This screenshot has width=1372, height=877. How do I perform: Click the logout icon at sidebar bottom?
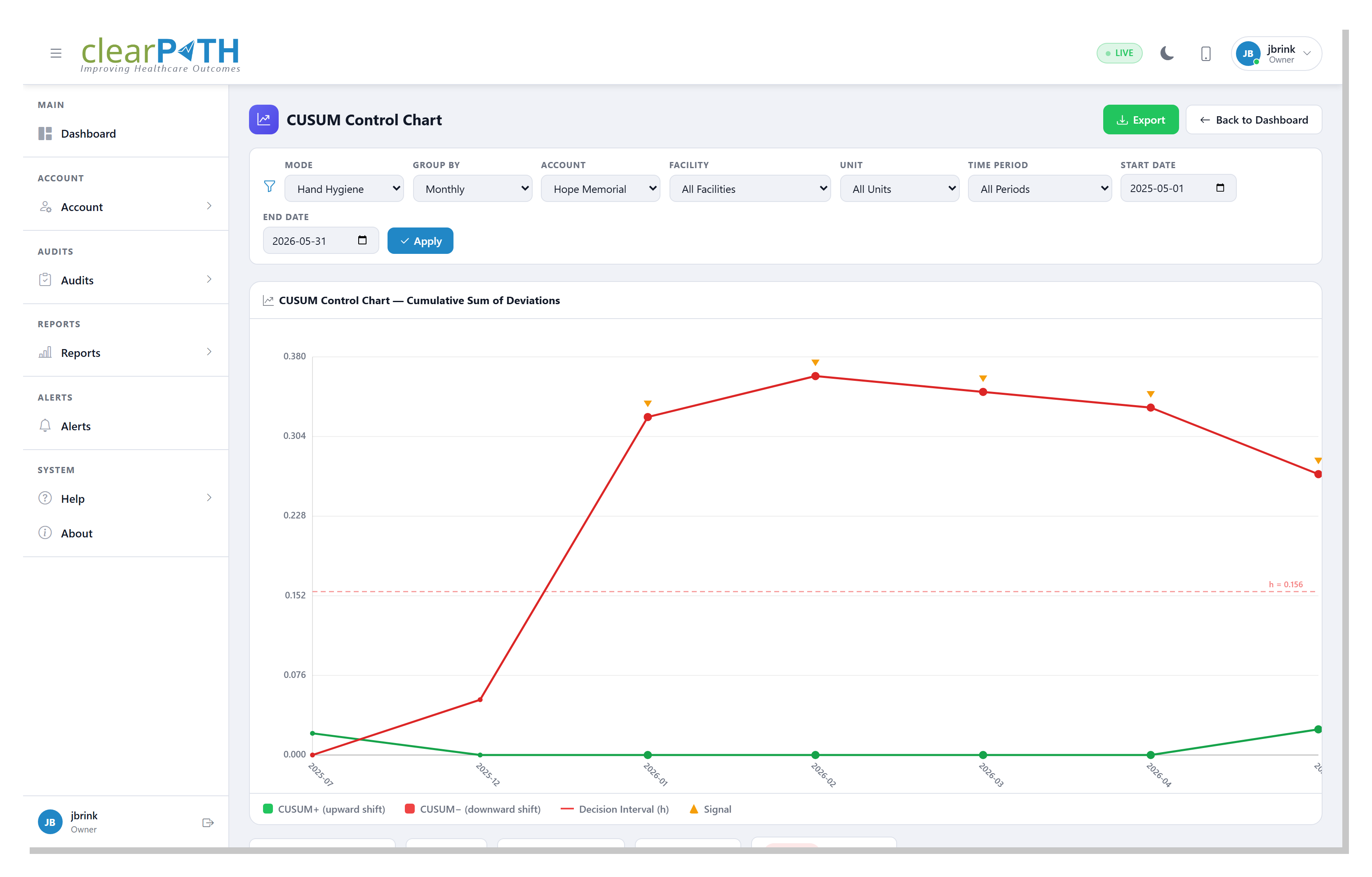coord(208,823)
